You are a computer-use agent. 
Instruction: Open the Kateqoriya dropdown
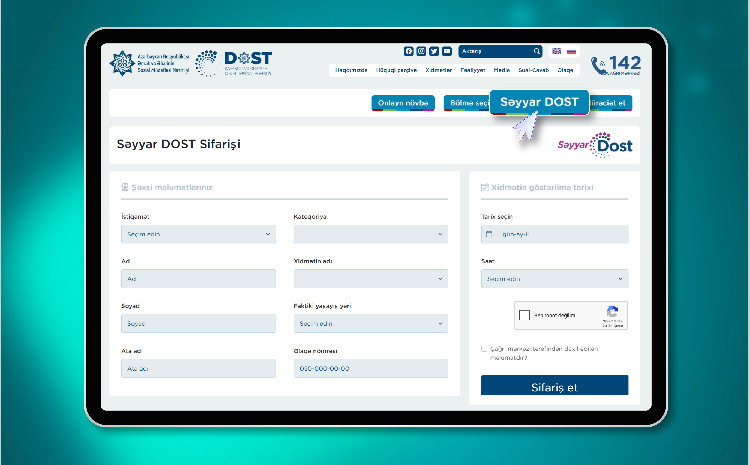[370, 234]
